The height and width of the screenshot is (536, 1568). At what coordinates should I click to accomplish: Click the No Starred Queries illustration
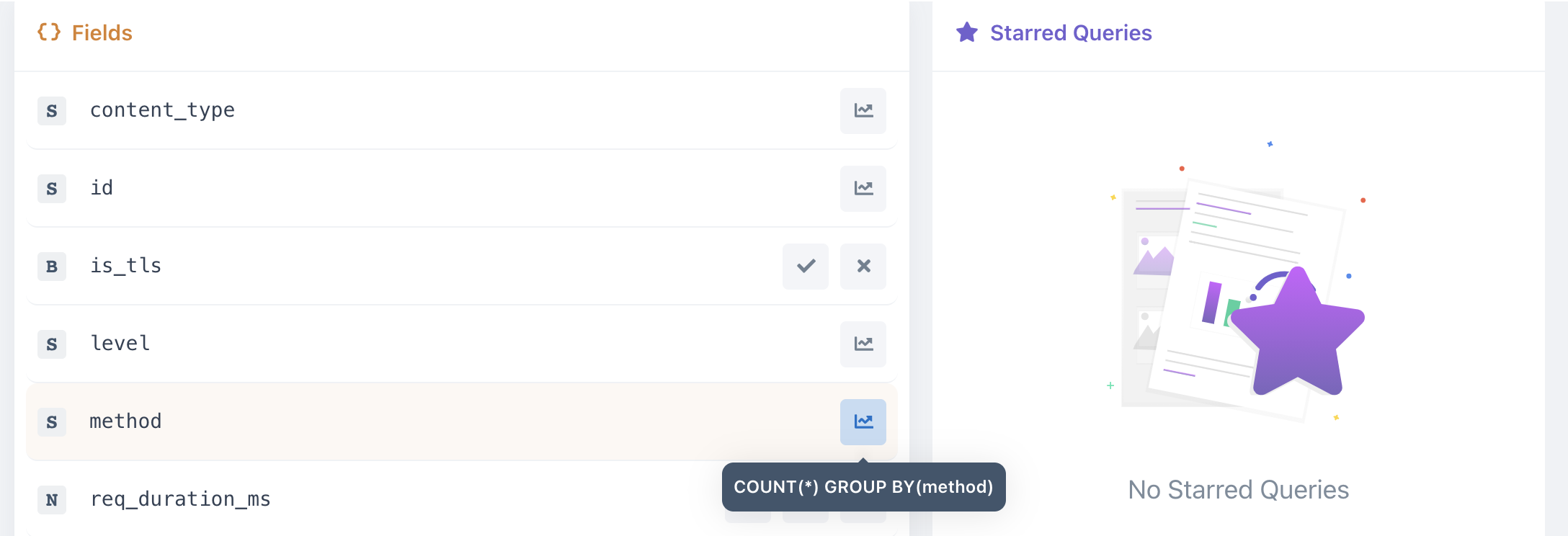click(x=1238, y=281)
